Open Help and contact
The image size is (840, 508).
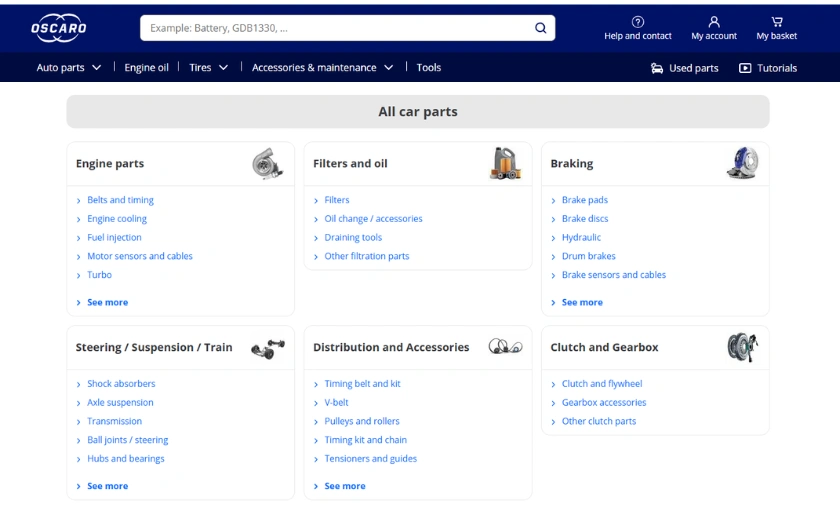638,28
